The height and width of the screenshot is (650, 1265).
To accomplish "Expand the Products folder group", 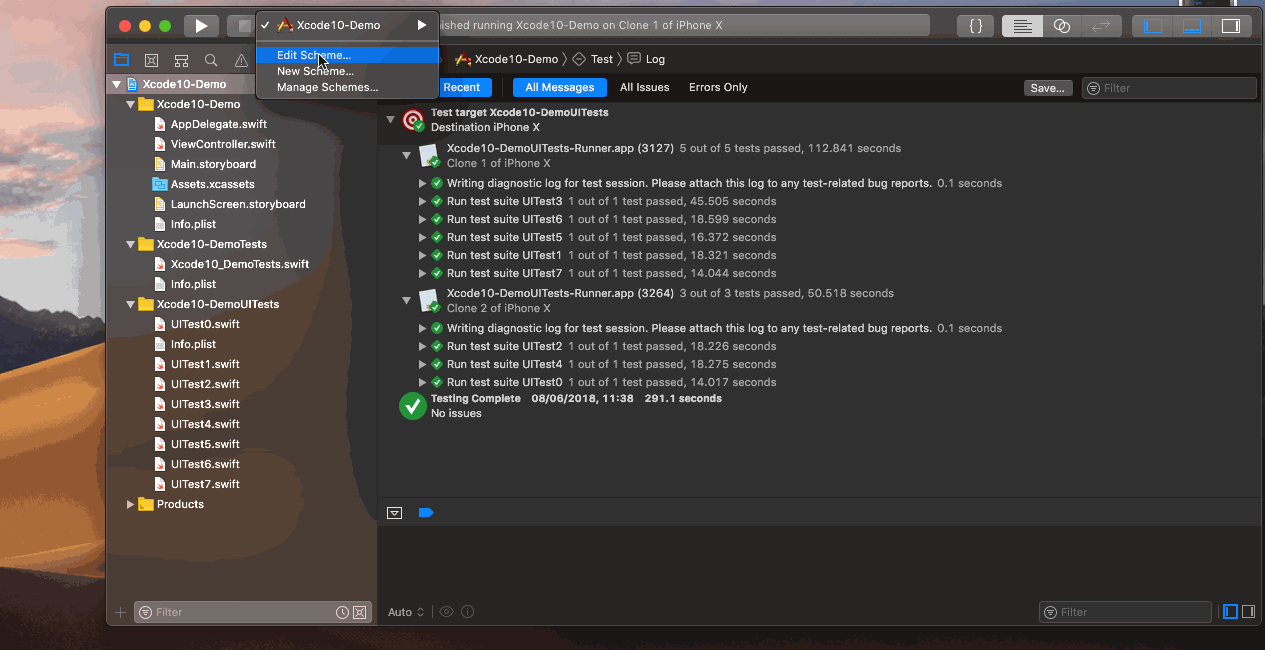I will click(x=130, y=504).
